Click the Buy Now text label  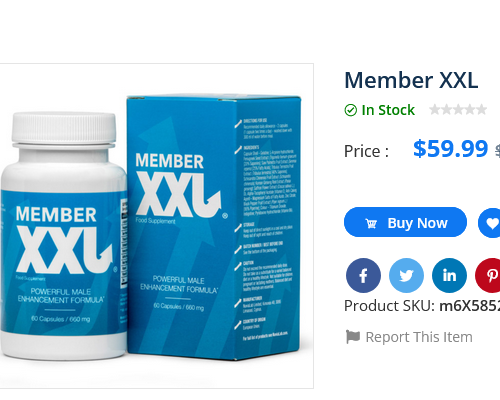click(x=417, y=223)
